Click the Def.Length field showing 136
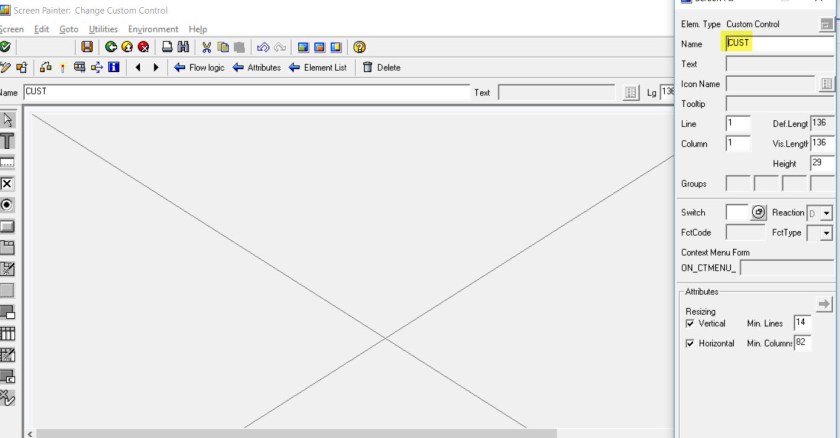The image size is (840, 438). 822,124
